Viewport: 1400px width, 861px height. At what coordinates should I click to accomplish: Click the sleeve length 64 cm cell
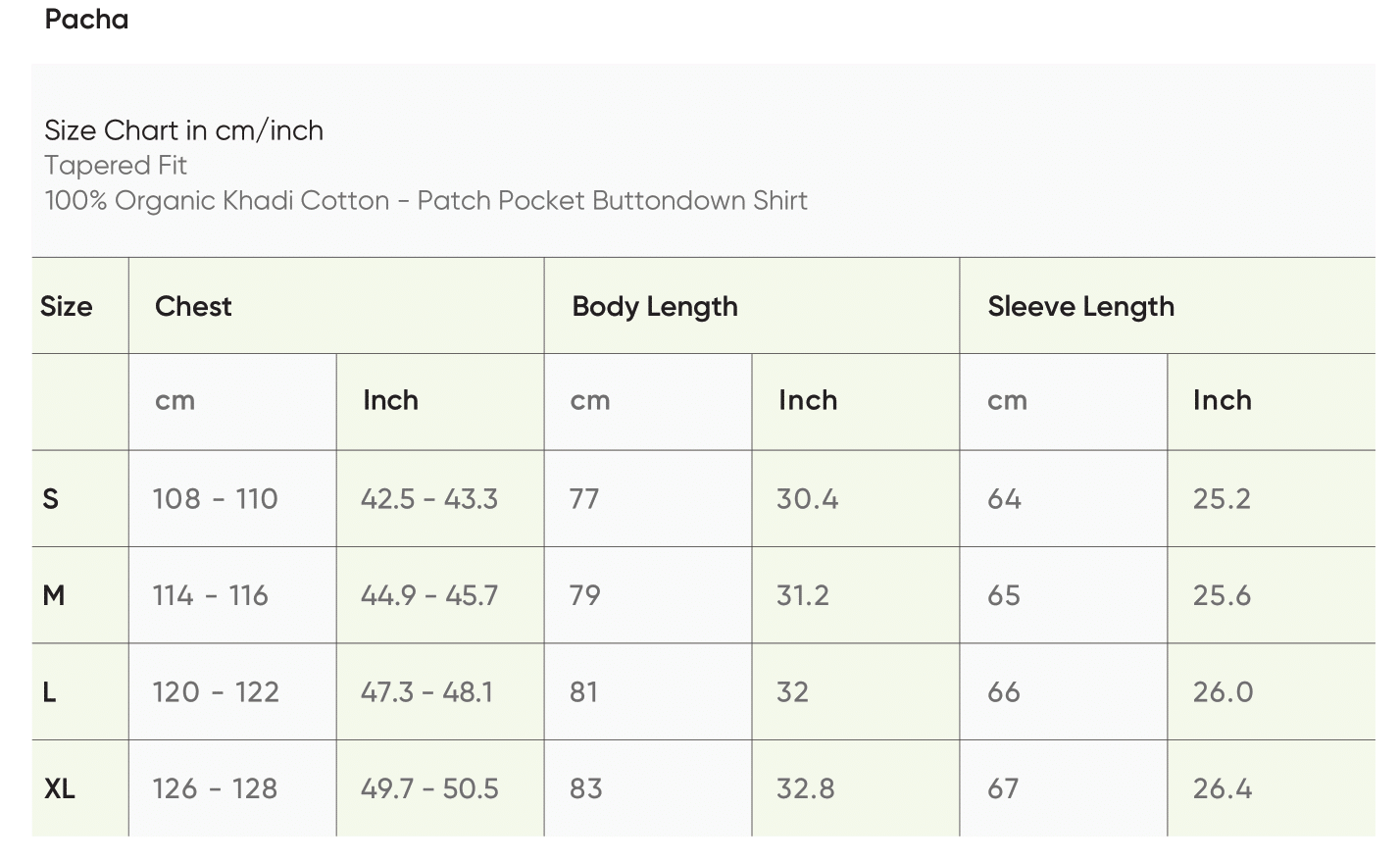click(1004, 499)
